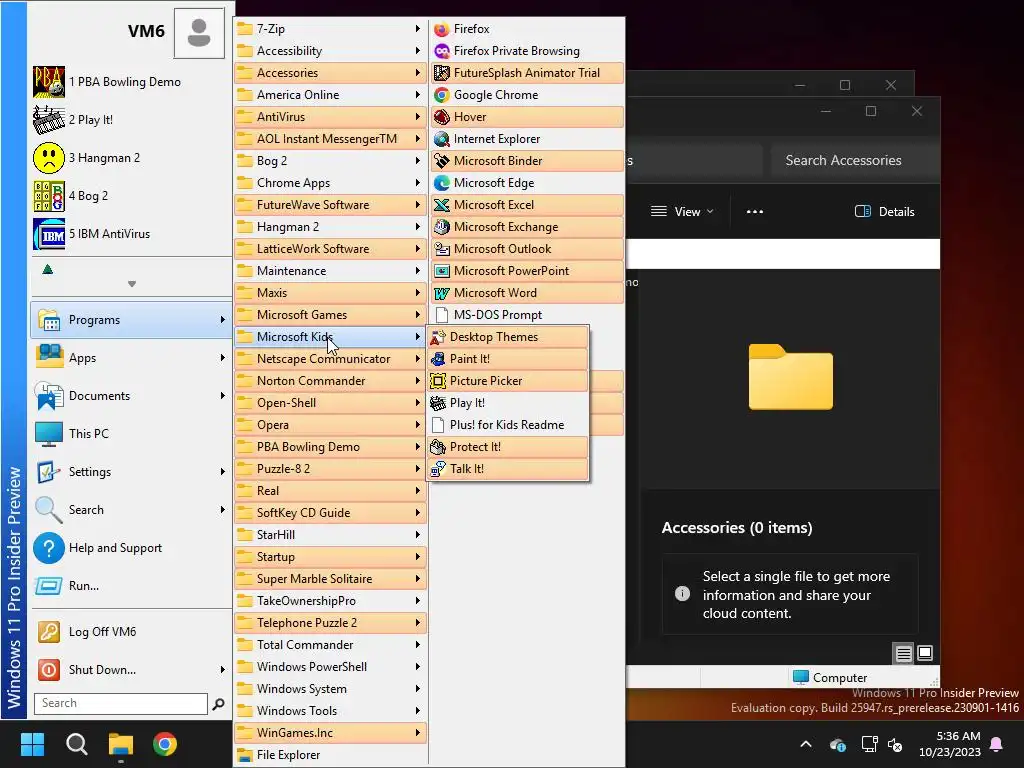Click the Start menu search magnifier
Image resolution: width=1024 pixels, height=768 pixels.
219,704
